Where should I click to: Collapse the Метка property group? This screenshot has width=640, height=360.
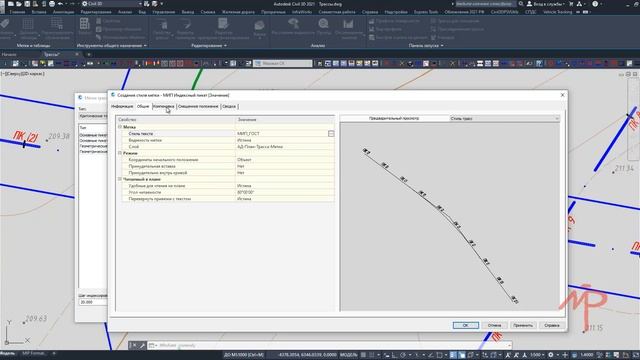[120, 127]
